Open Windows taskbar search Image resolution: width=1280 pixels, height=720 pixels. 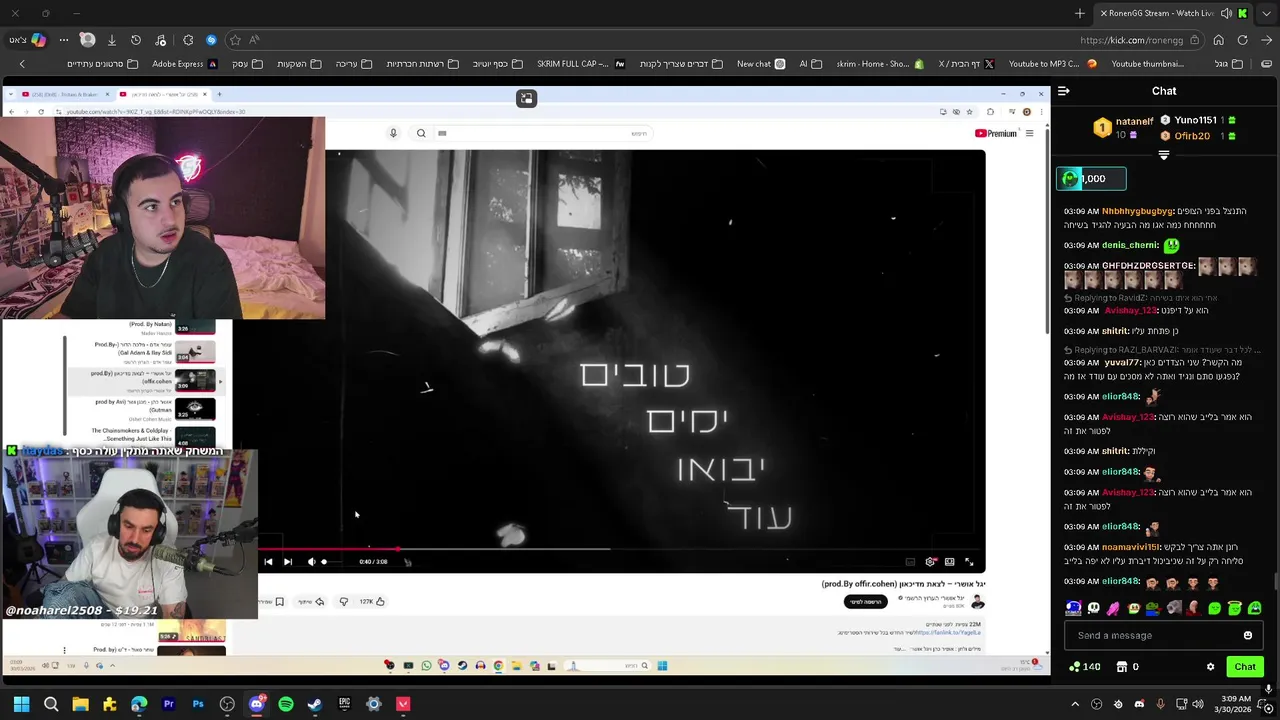[x=51, y=704]
